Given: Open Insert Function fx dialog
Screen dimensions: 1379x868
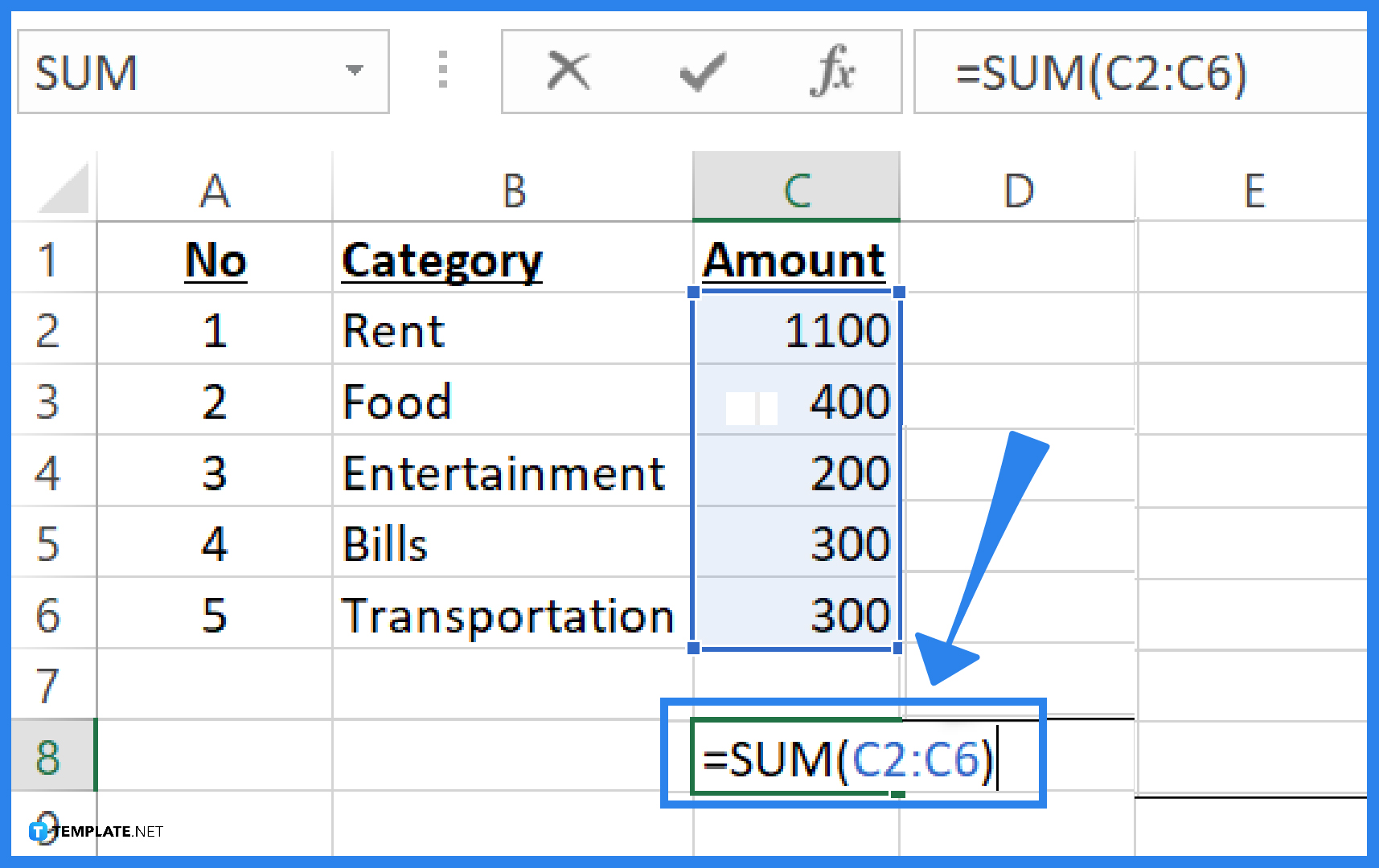Looking at the screenshot, I should [x=833, y=71].
